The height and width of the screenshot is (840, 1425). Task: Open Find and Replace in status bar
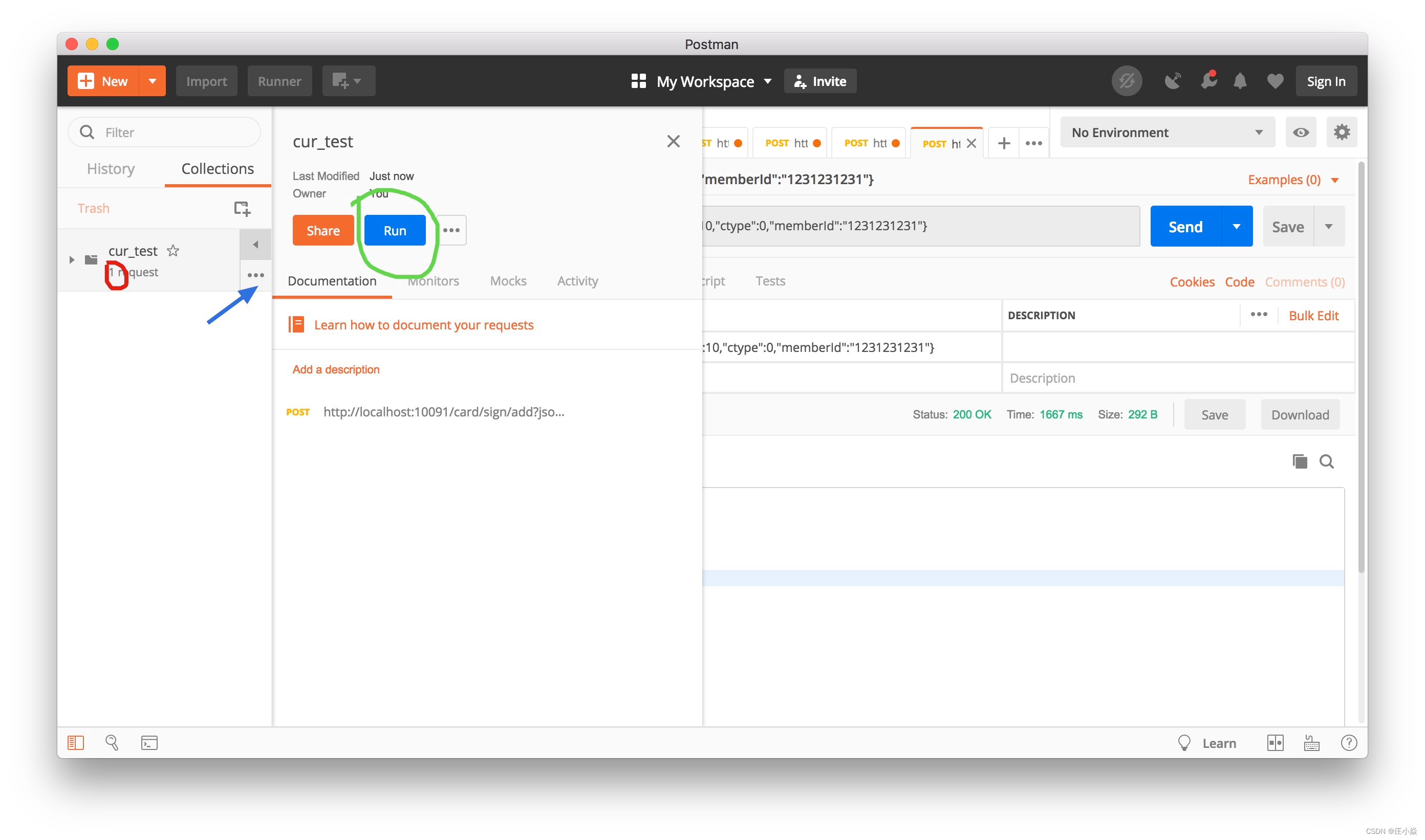[112, 743]
